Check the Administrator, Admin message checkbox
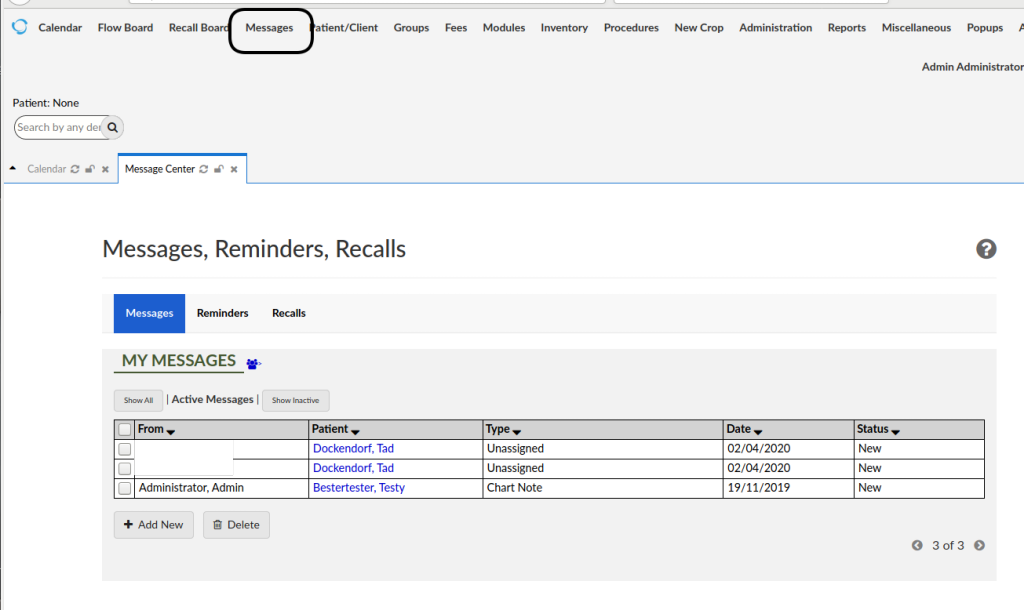The height and width of the screenshot is (610, 1024). pos(124,488)
